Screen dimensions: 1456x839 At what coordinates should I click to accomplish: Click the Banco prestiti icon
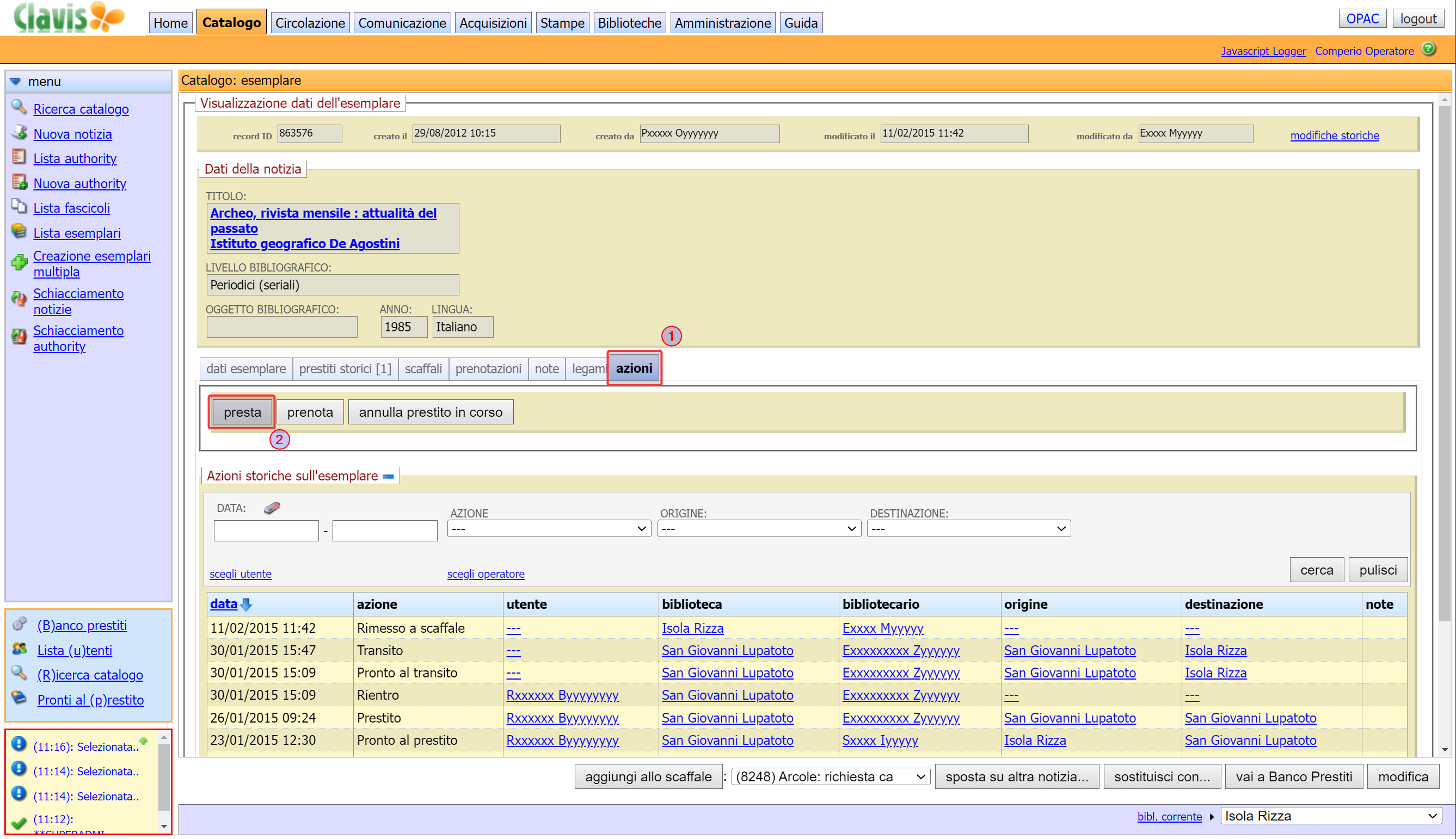[20, 624]
